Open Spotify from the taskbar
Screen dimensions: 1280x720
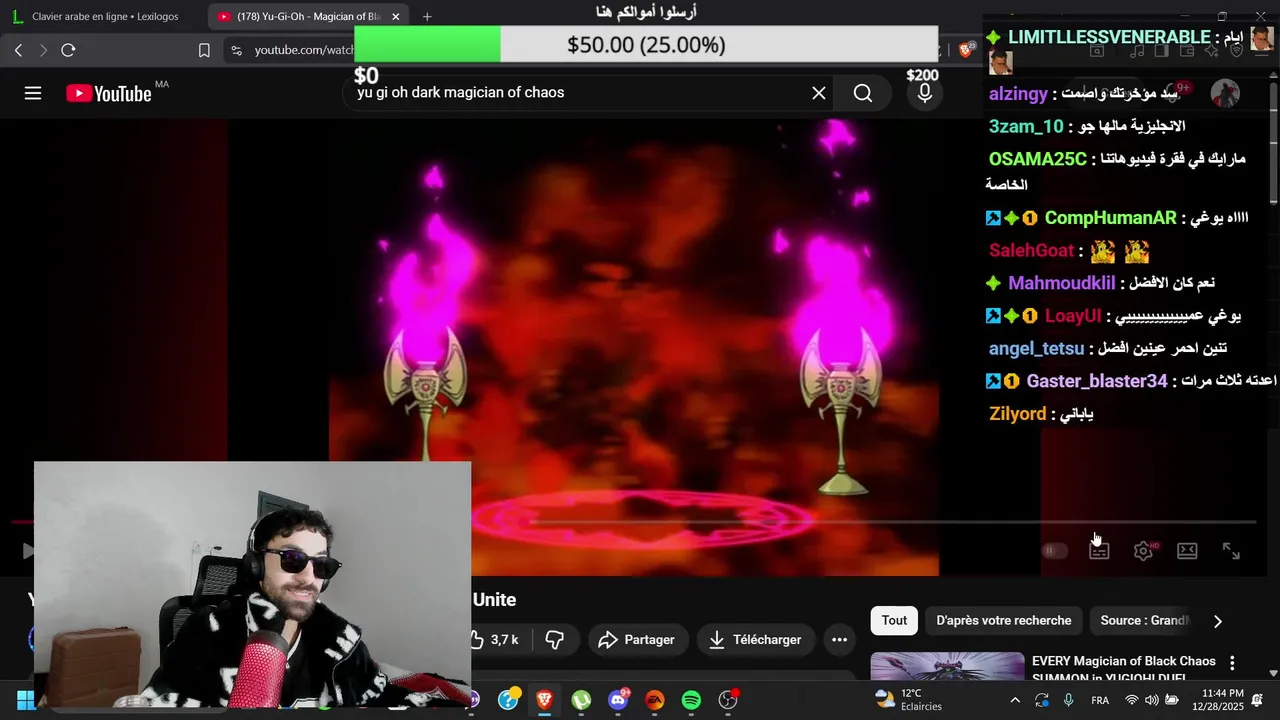click(x=691, y=700)
